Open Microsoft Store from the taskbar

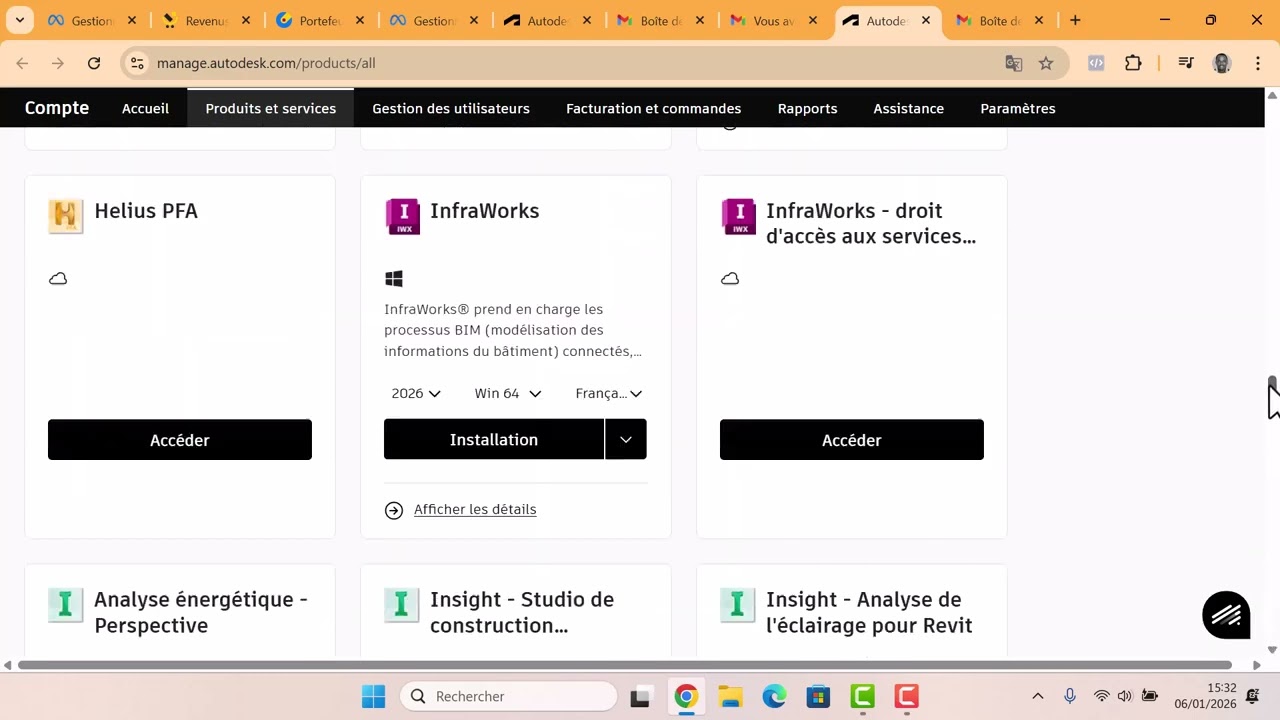(819, 696)
